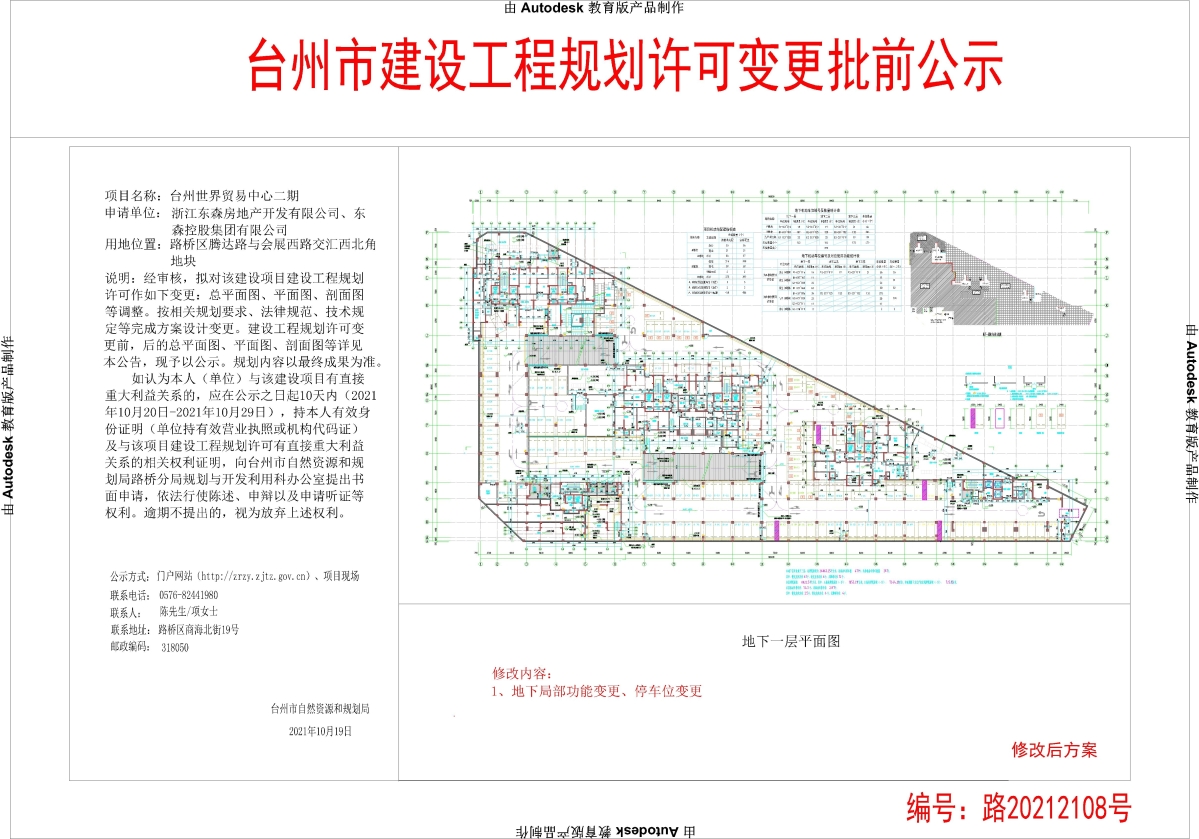Click the red label 修改后方案
1199x839 pixels.
[1054, 750]
